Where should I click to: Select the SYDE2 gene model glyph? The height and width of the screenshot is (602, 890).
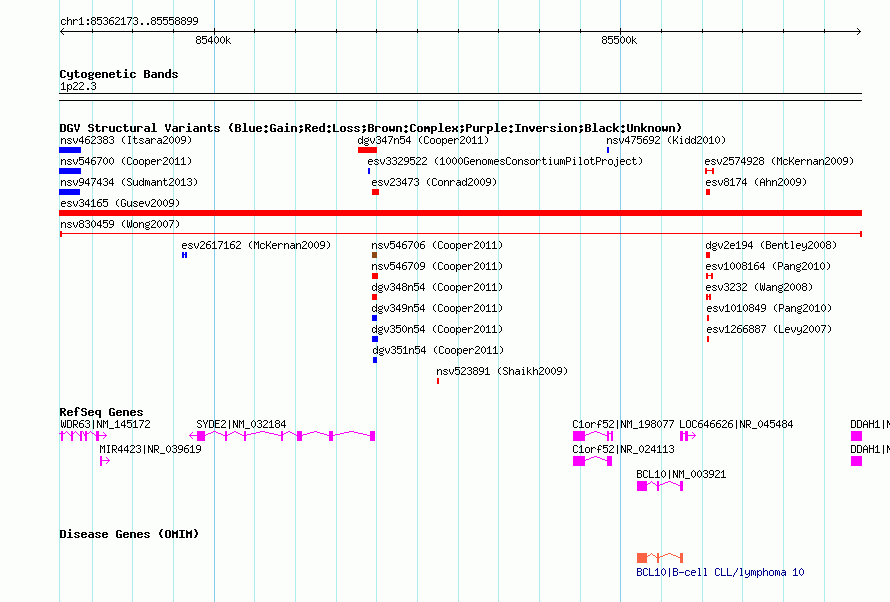pyautogui.click(x=282, y=436)
